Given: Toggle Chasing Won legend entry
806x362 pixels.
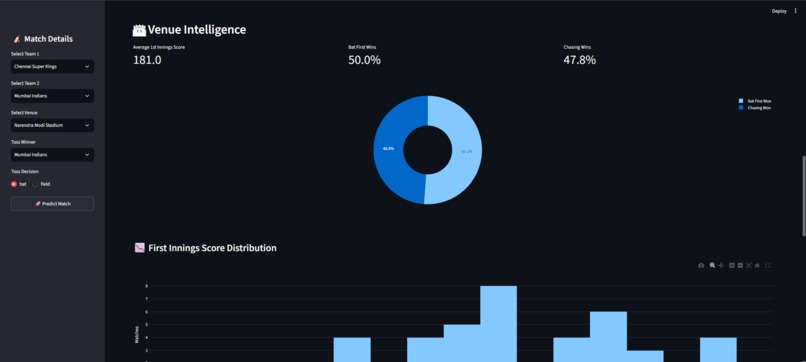Looking at the screenshot, I should coord(755,108).
